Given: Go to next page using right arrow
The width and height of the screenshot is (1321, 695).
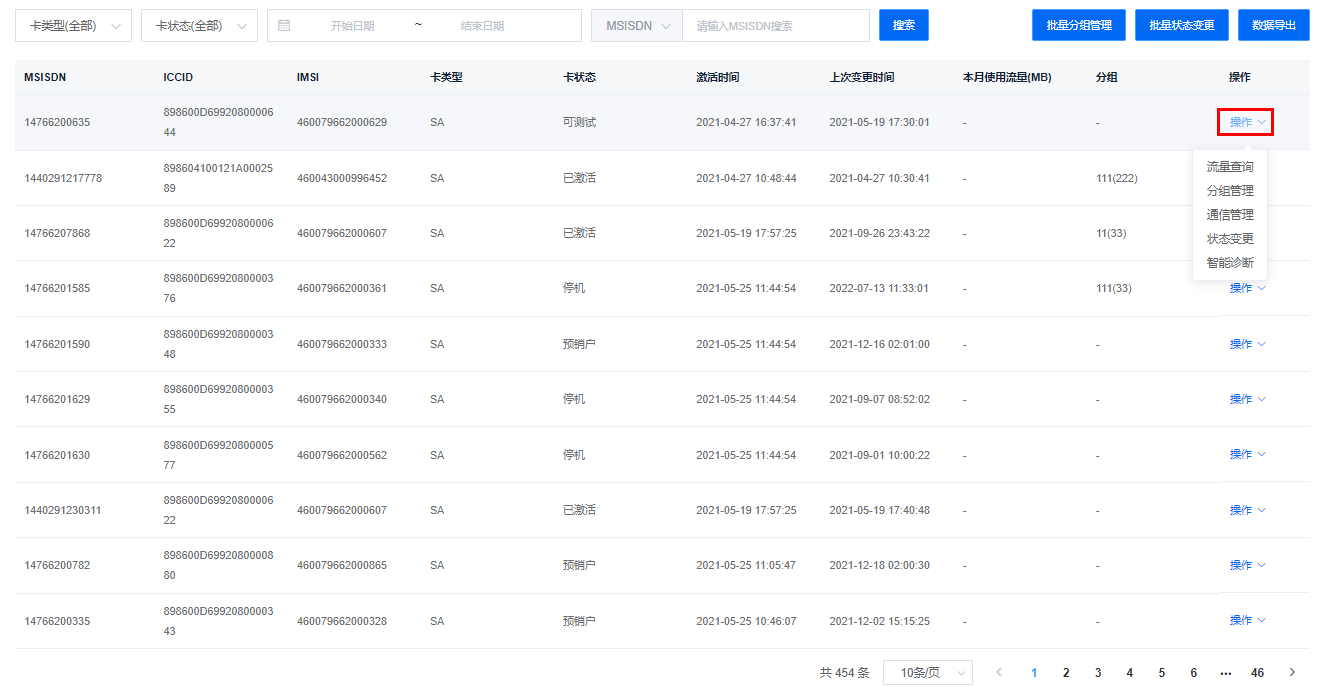Looking at the screenshot, I should point(1292,673).
